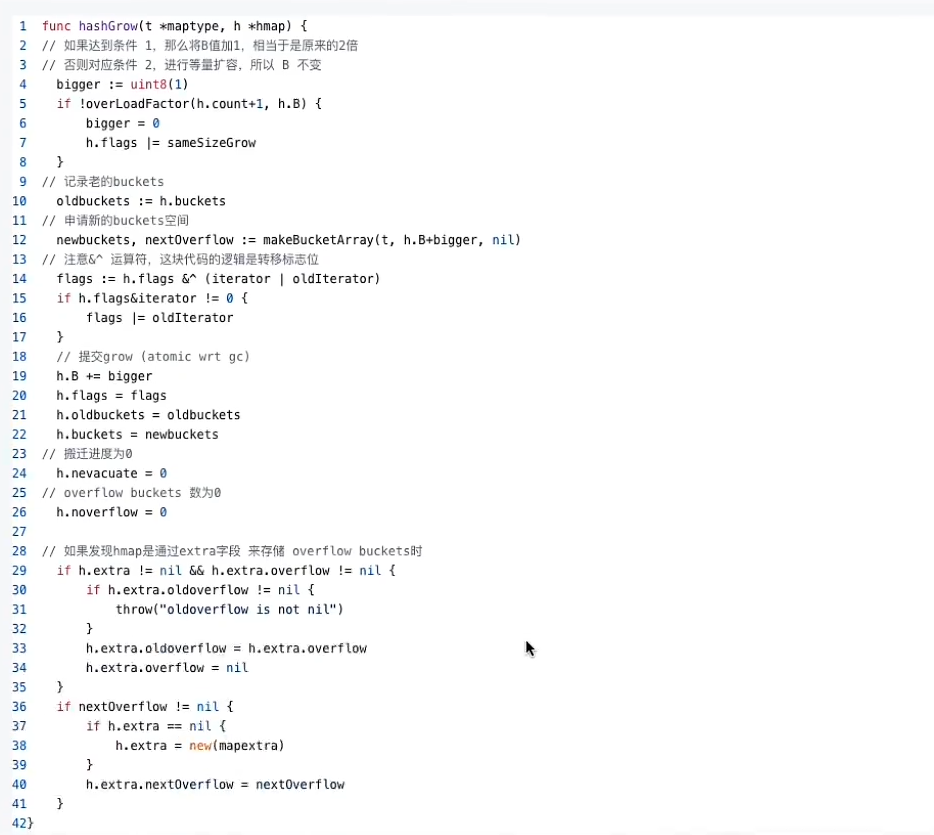Image resolution: width=934 pixels, height=835 pixels.
Task: Click the comment '// 搬迁进度为0'
Action: [88, 454]
